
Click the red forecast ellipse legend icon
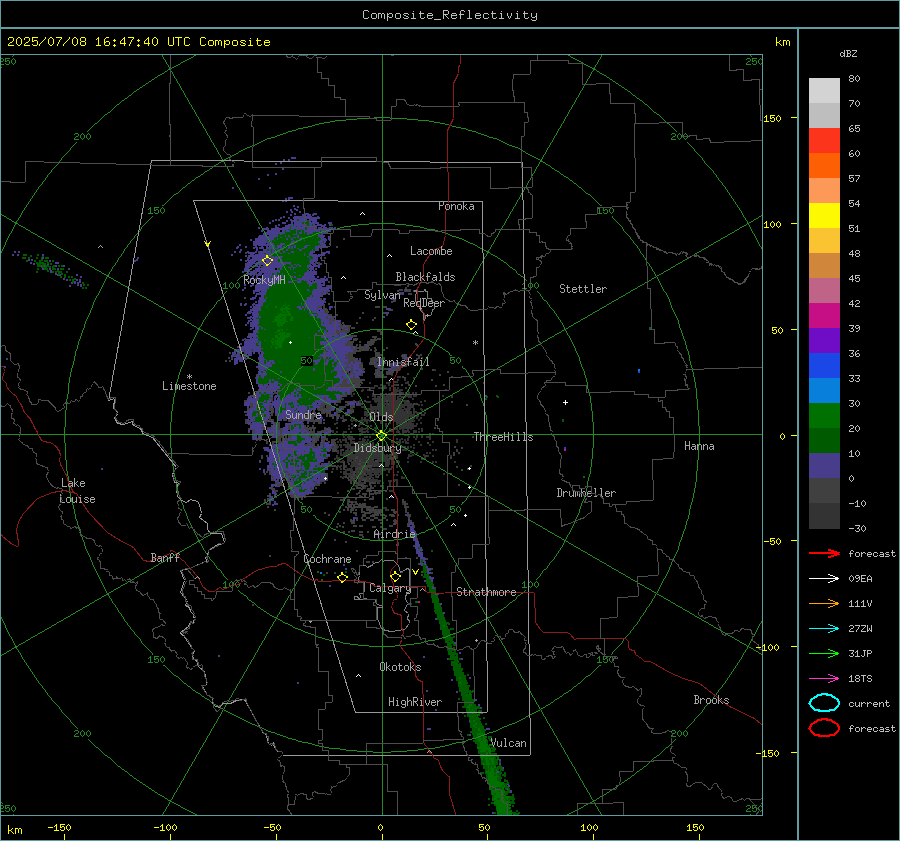[824, 728]
